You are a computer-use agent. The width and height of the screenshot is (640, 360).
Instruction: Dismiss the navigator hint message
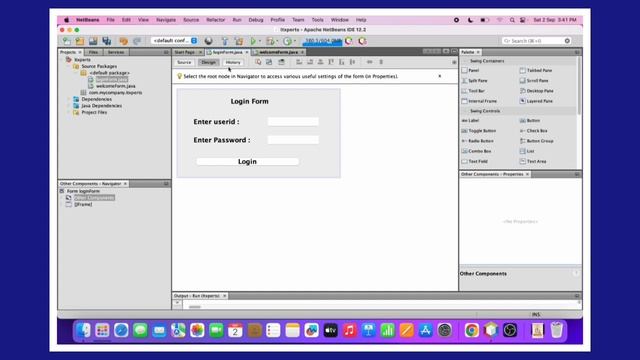(x=440, y=76)
